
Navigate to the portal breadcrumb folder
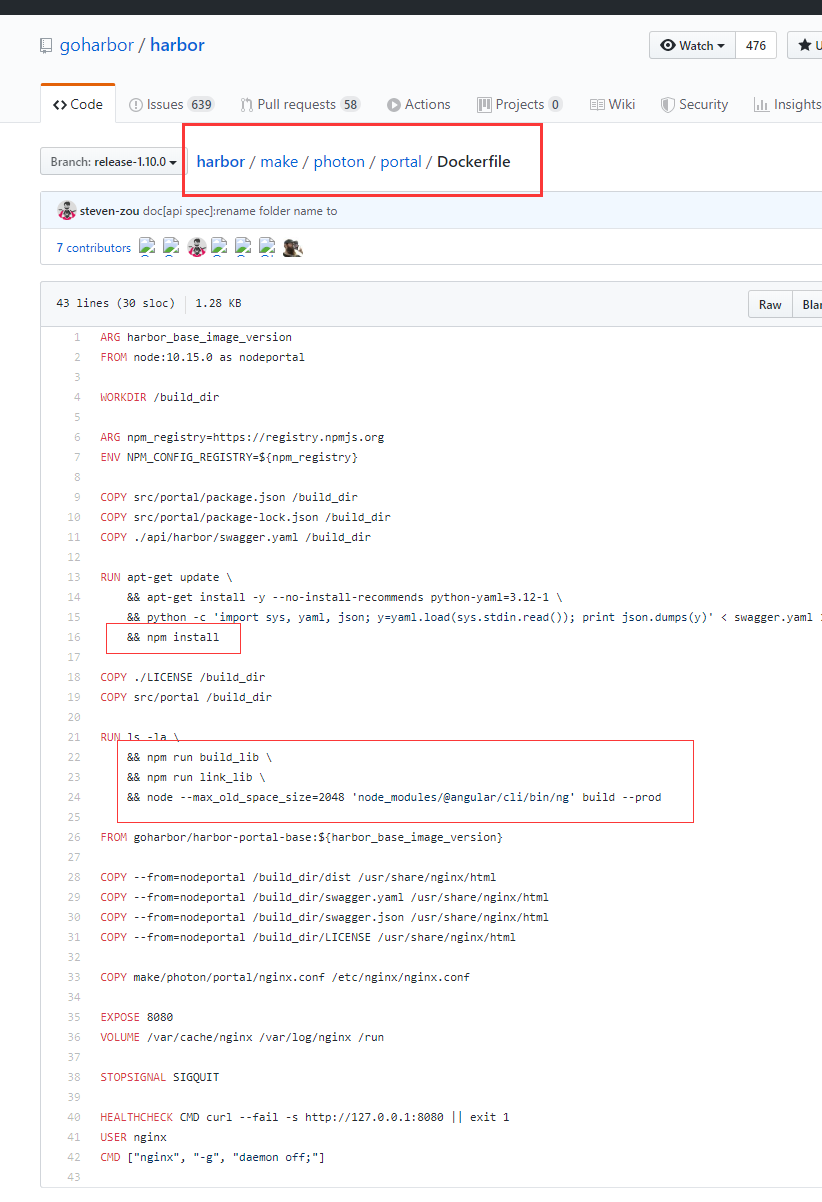(401, 161)
